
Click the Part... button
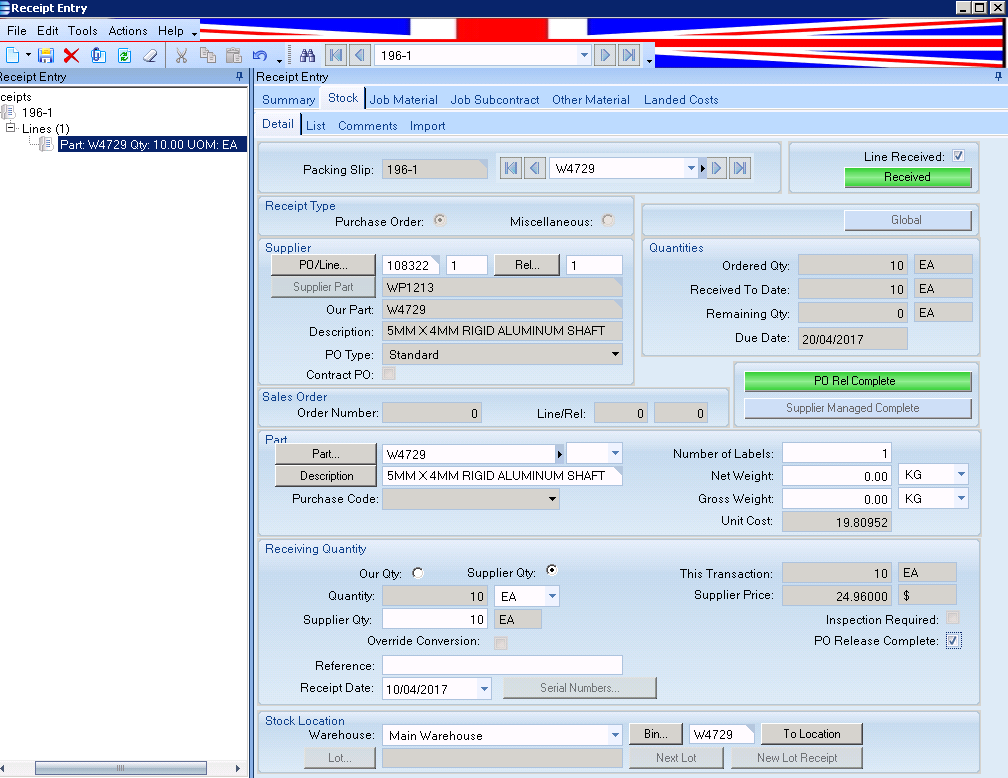click(326, 454)
